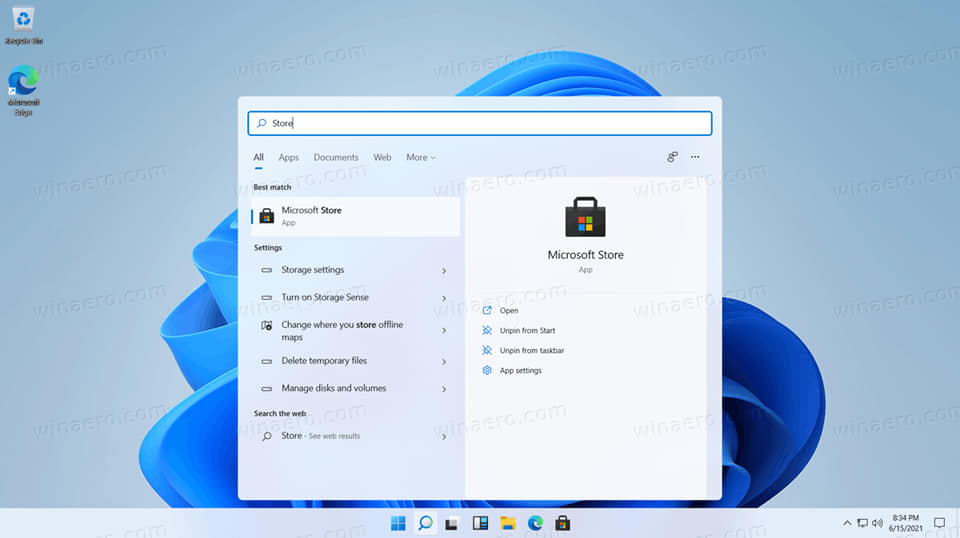Open the notification center icon
Viewport: 960px width, 538px height.
(939, 523)
